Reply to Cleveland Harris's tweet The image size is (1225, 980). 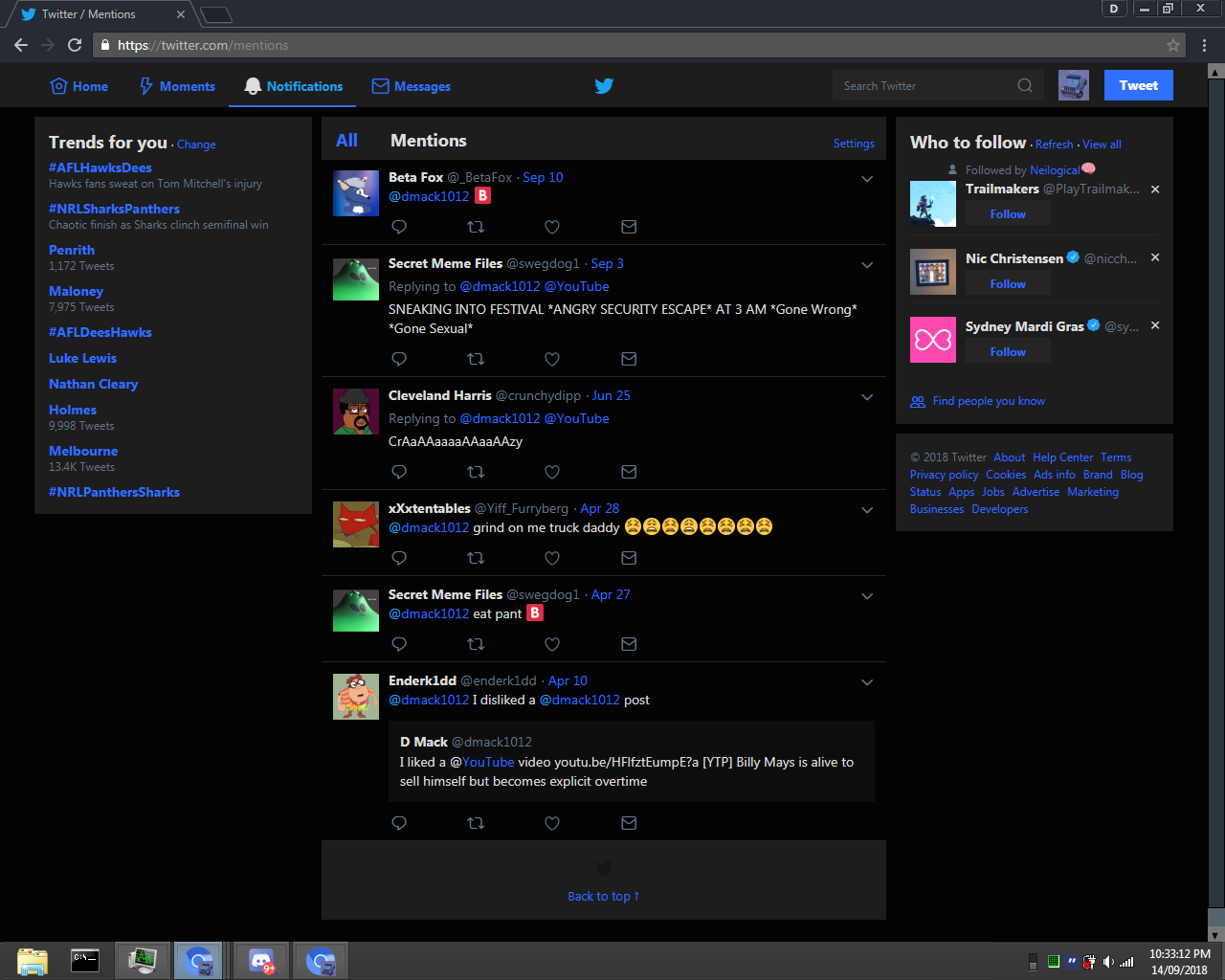pyautogui.click(x=399, y=472)
